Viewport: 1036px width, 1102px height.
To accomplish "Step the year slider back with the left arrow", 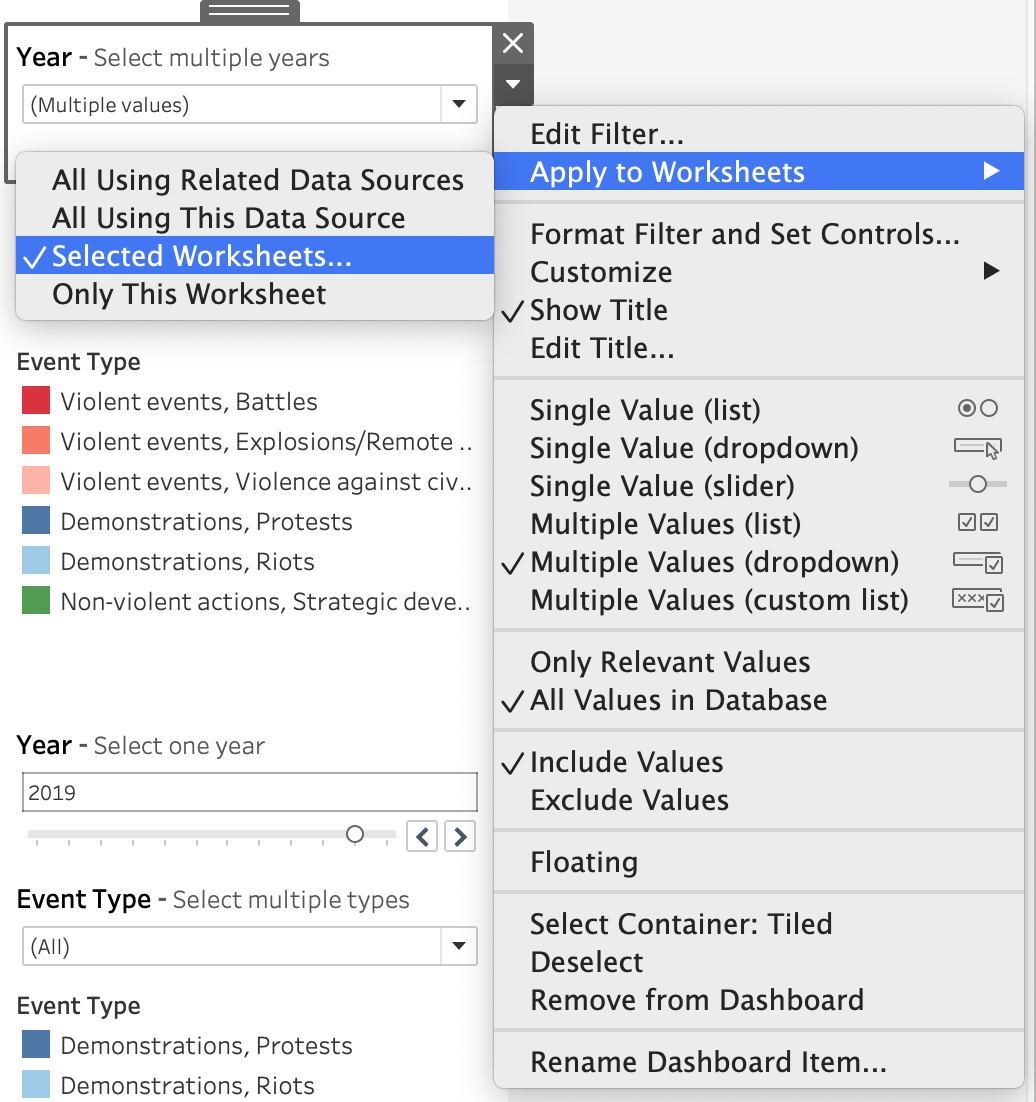I will coord(422,835).
